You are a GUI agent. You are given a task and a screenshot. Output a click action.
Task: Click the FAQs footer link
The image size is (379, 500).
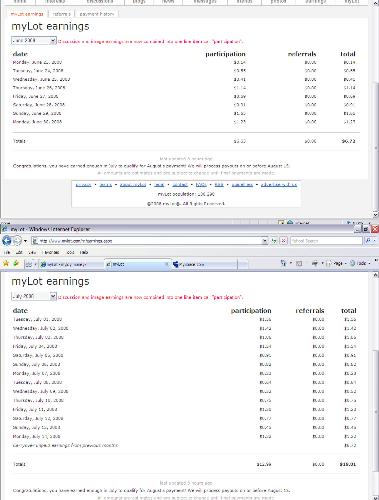pos(201,185)
